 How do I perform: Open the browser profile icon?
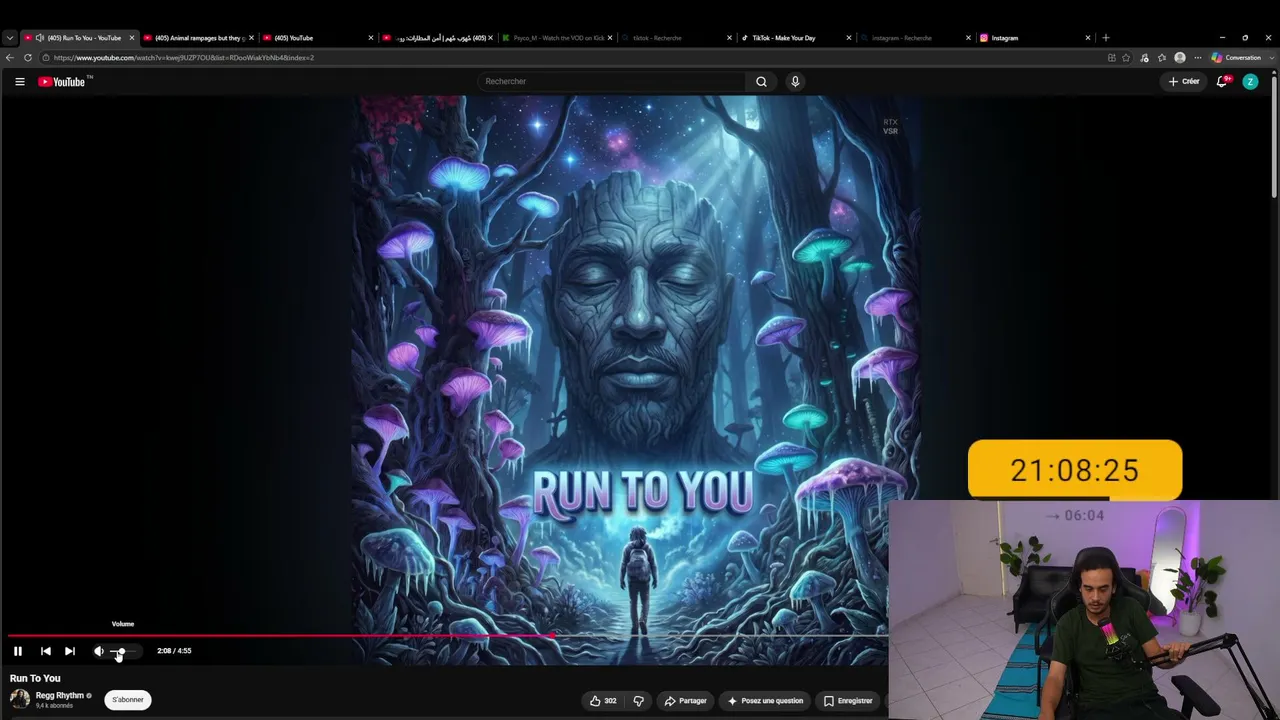pyautogui.click(x=1180, y=58)
